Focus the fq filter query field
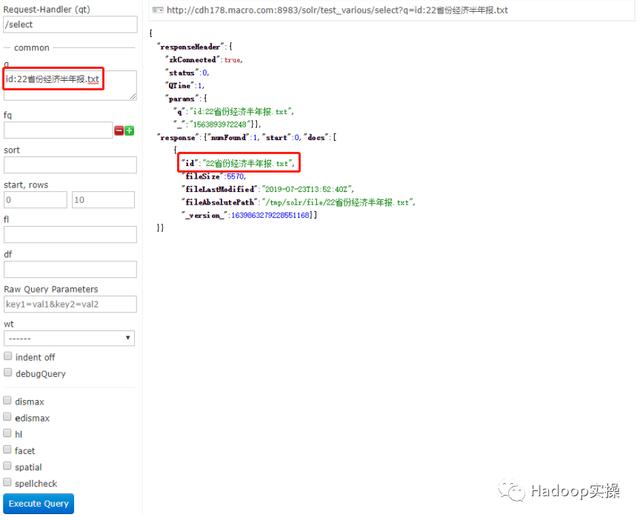This screenshot has width=640, height=520. click(x=58, y=130)
